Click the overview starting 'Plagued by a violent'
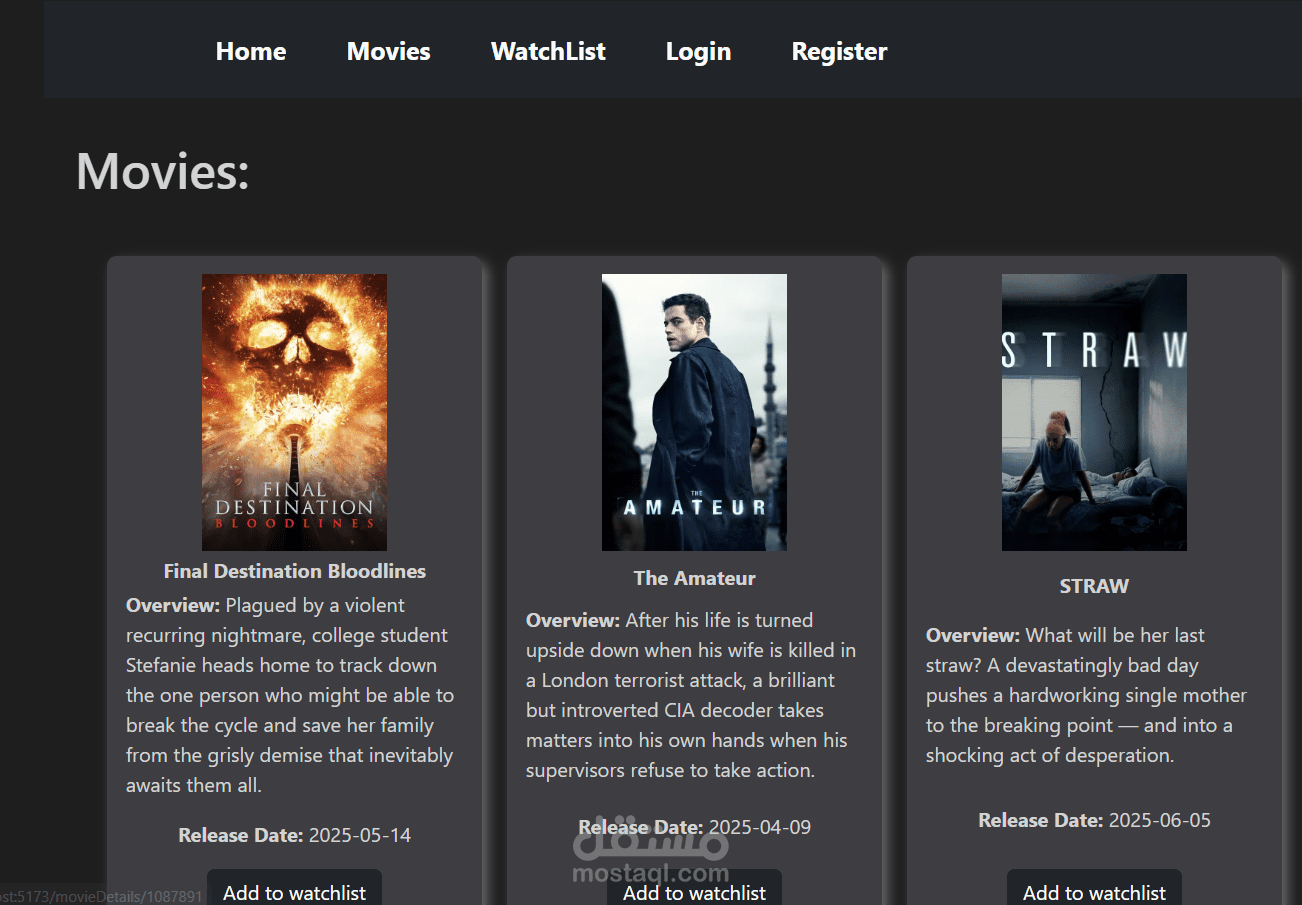1302x905 pixels. [x=290, y=695]
